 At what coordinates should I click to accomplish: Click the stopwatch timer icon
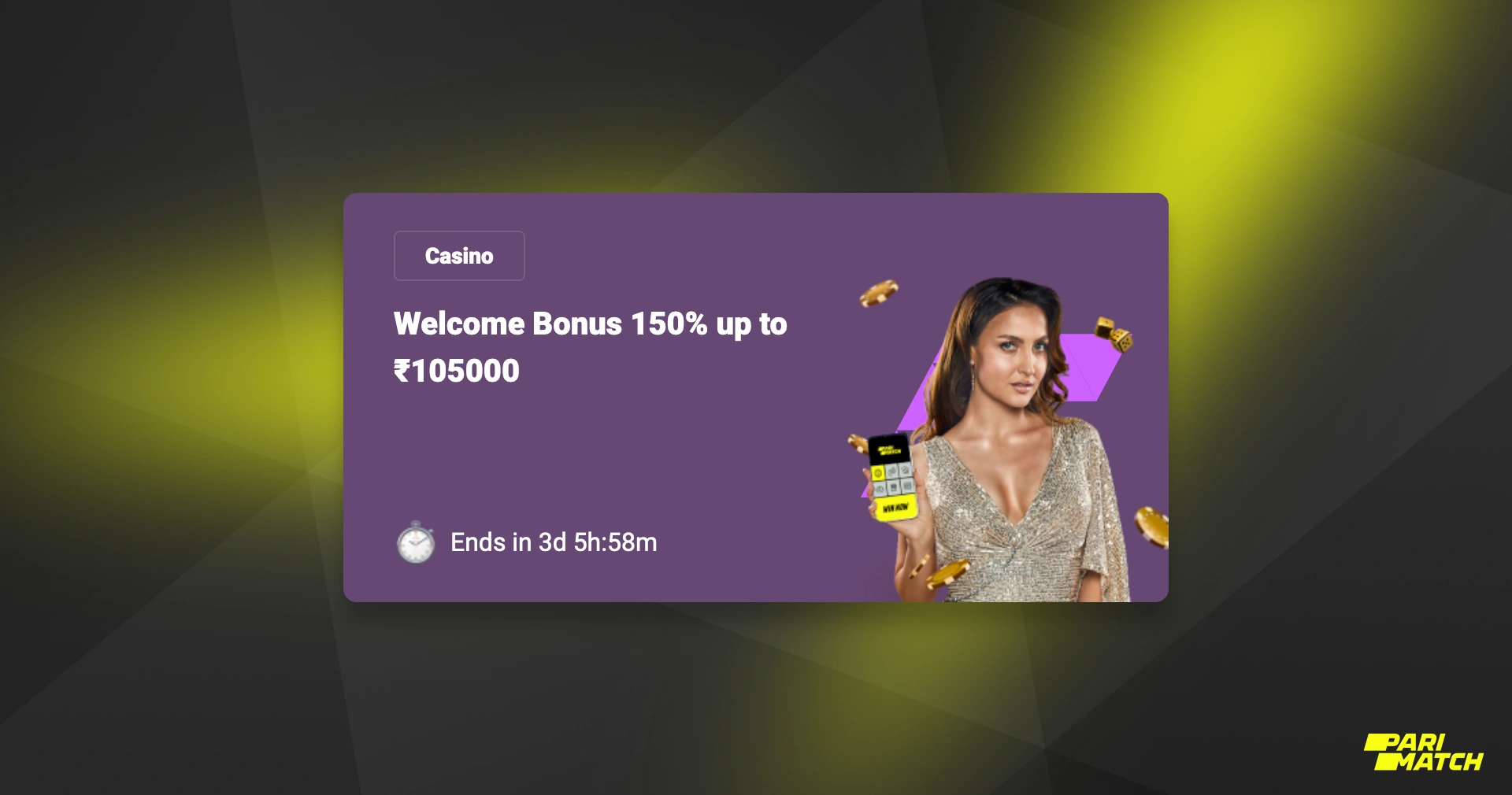coord(415,542)
